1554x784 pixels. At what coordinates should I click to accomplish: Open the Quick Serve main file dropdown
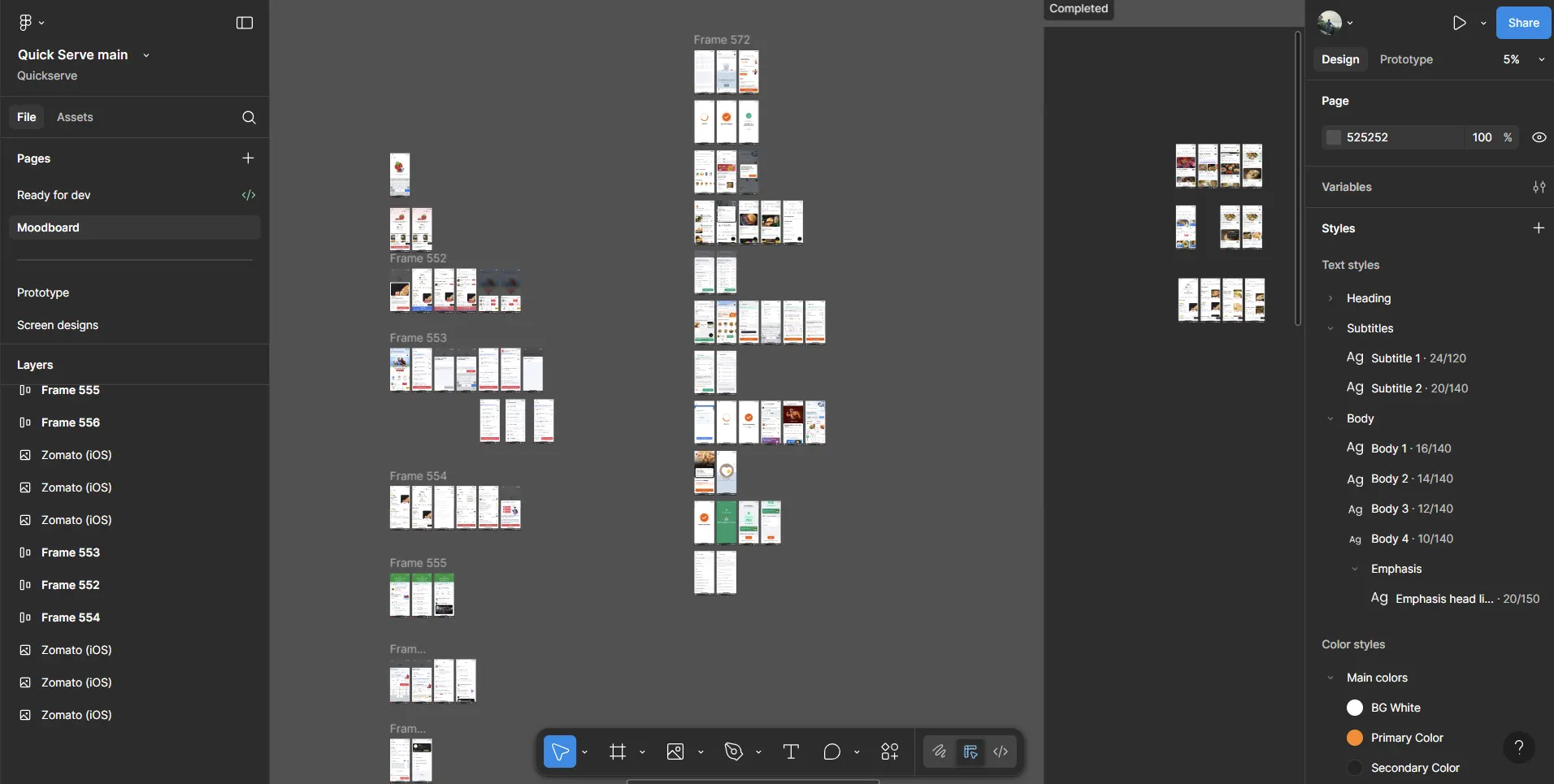[x=146, y=55]
